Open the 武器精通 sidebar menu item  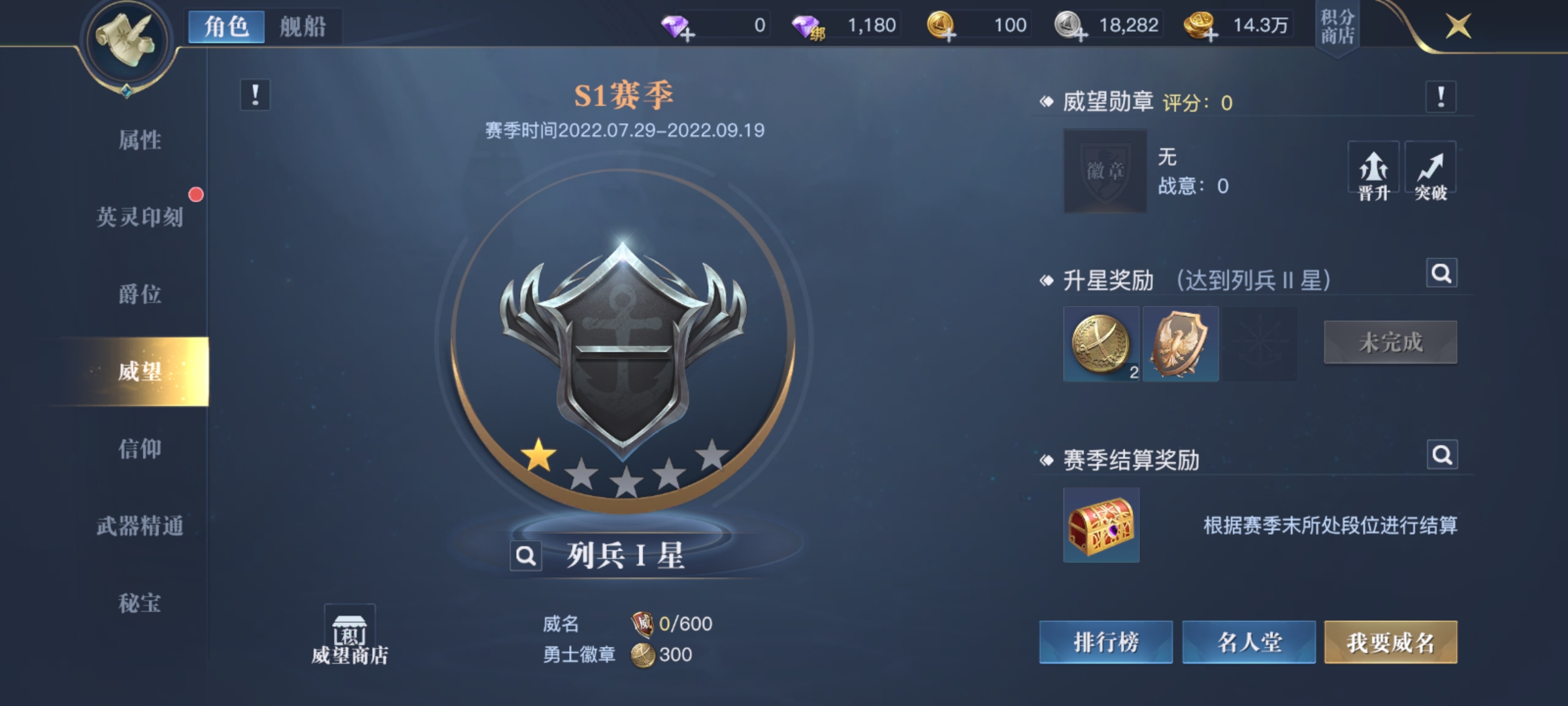click(x=140, y=526)
